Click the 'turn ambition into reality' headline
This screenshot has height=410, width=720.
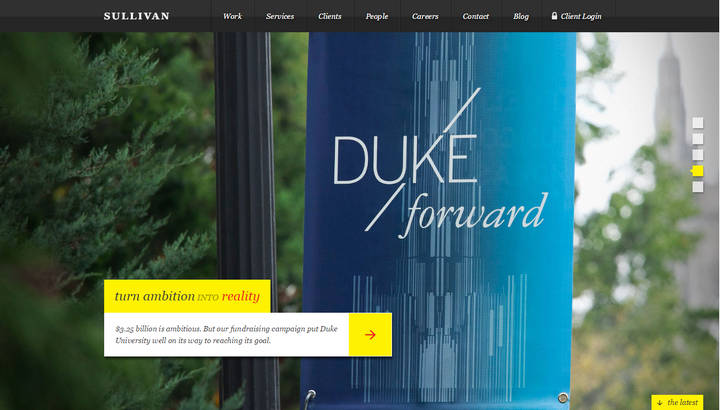[187, 296]
